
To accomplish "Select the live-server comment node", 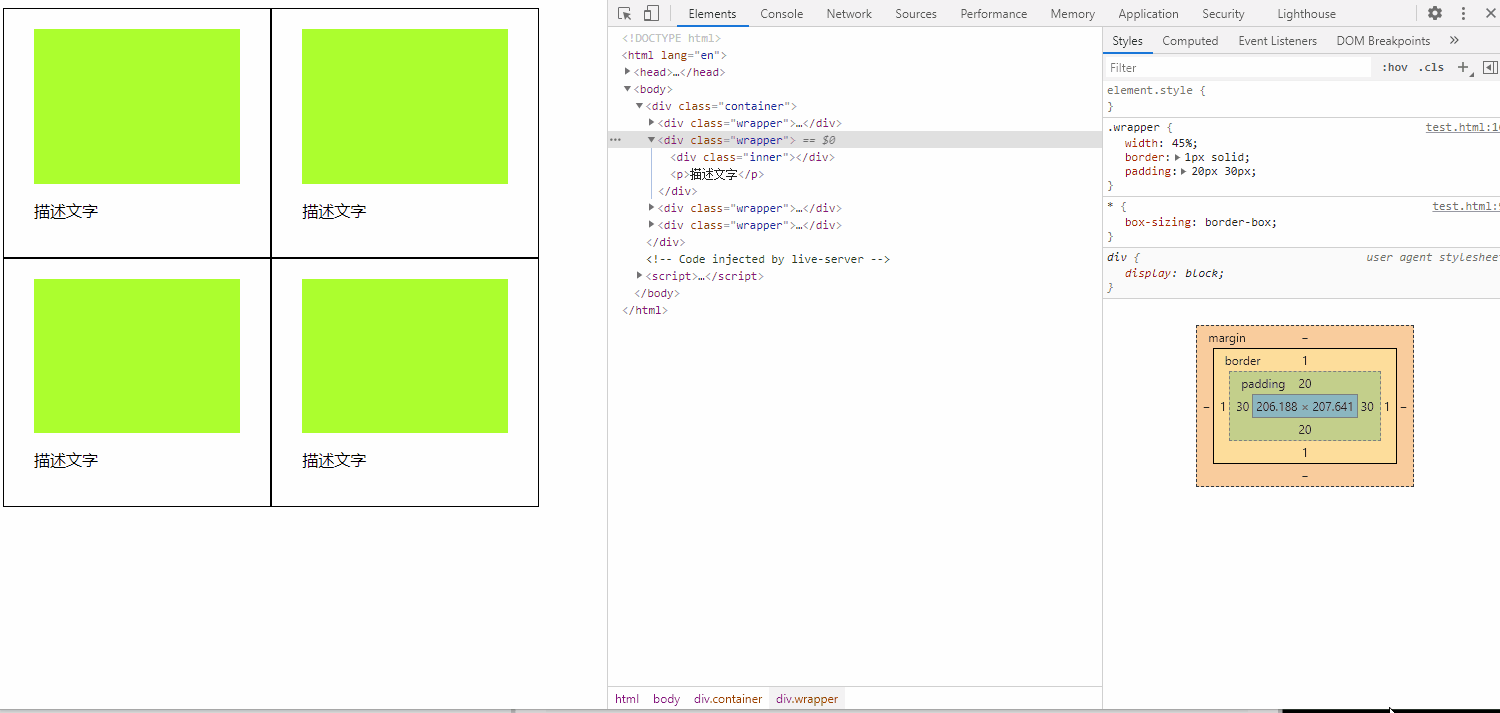I will pyautogui.click(x=768, y=259).
